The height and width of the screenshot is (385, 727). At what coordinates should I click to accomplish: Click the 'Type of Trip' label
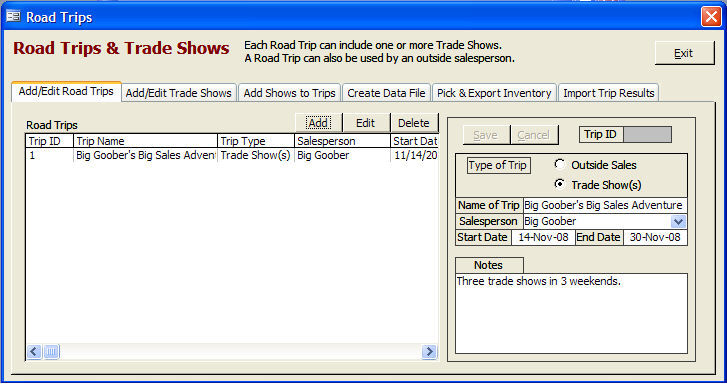498,165
